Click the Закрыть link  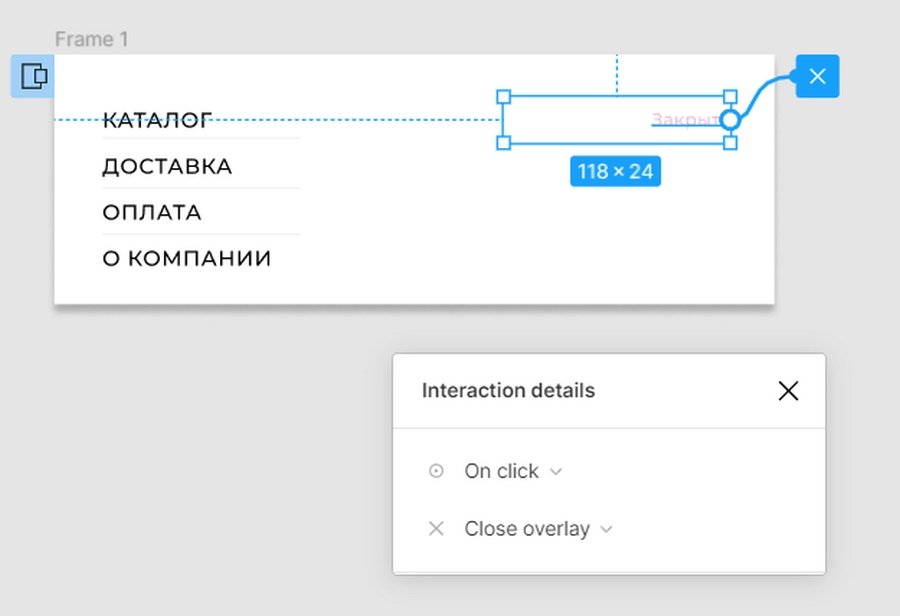[685, 119]
